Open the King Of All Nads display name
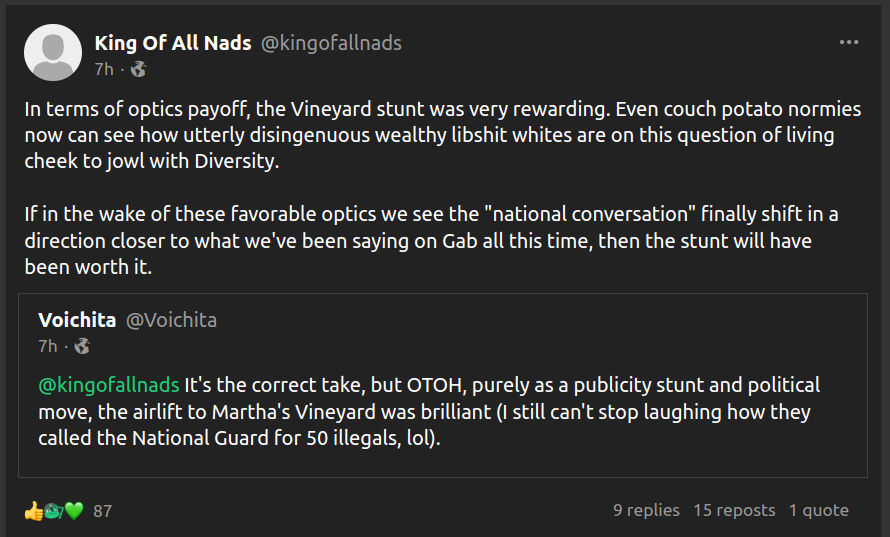 [x=173, y=43]
